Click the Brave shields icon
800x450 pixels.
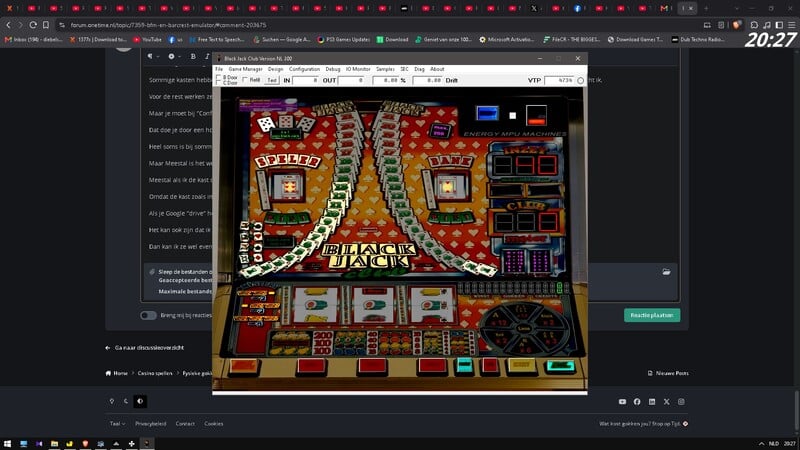(736, 25)
